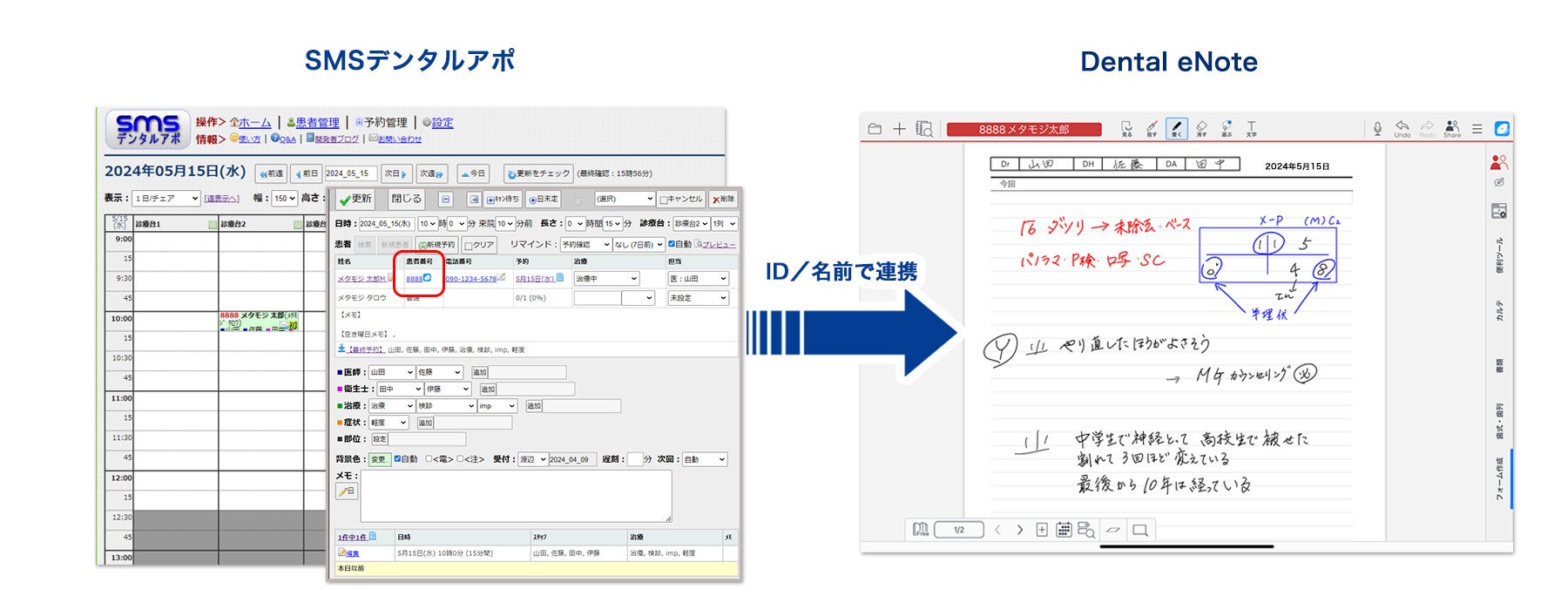Open the folder icon in Dental eNote
The image size is (1568, 610).
(x=875, y=129)
